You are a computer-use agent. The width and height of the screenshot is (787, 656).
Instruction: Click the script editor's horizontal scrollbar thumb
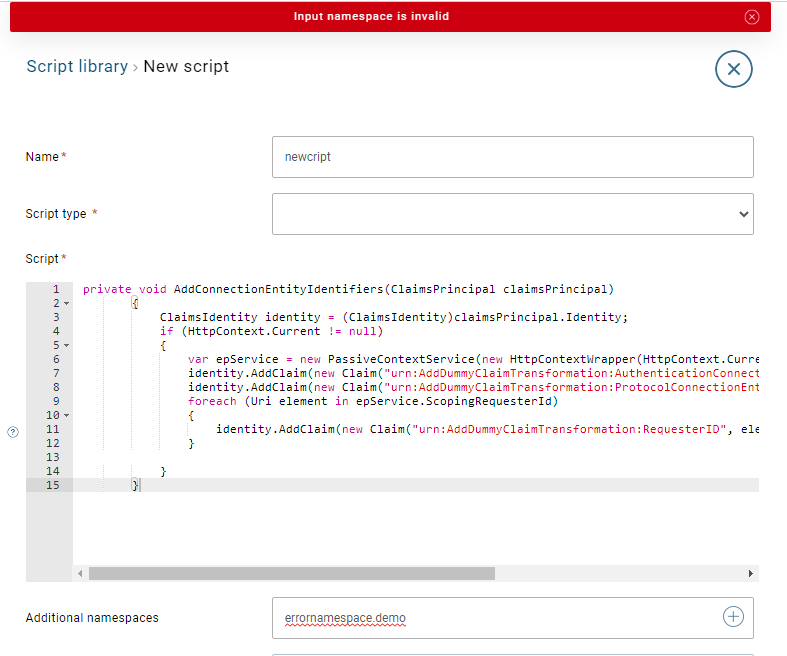pos(290,574)
